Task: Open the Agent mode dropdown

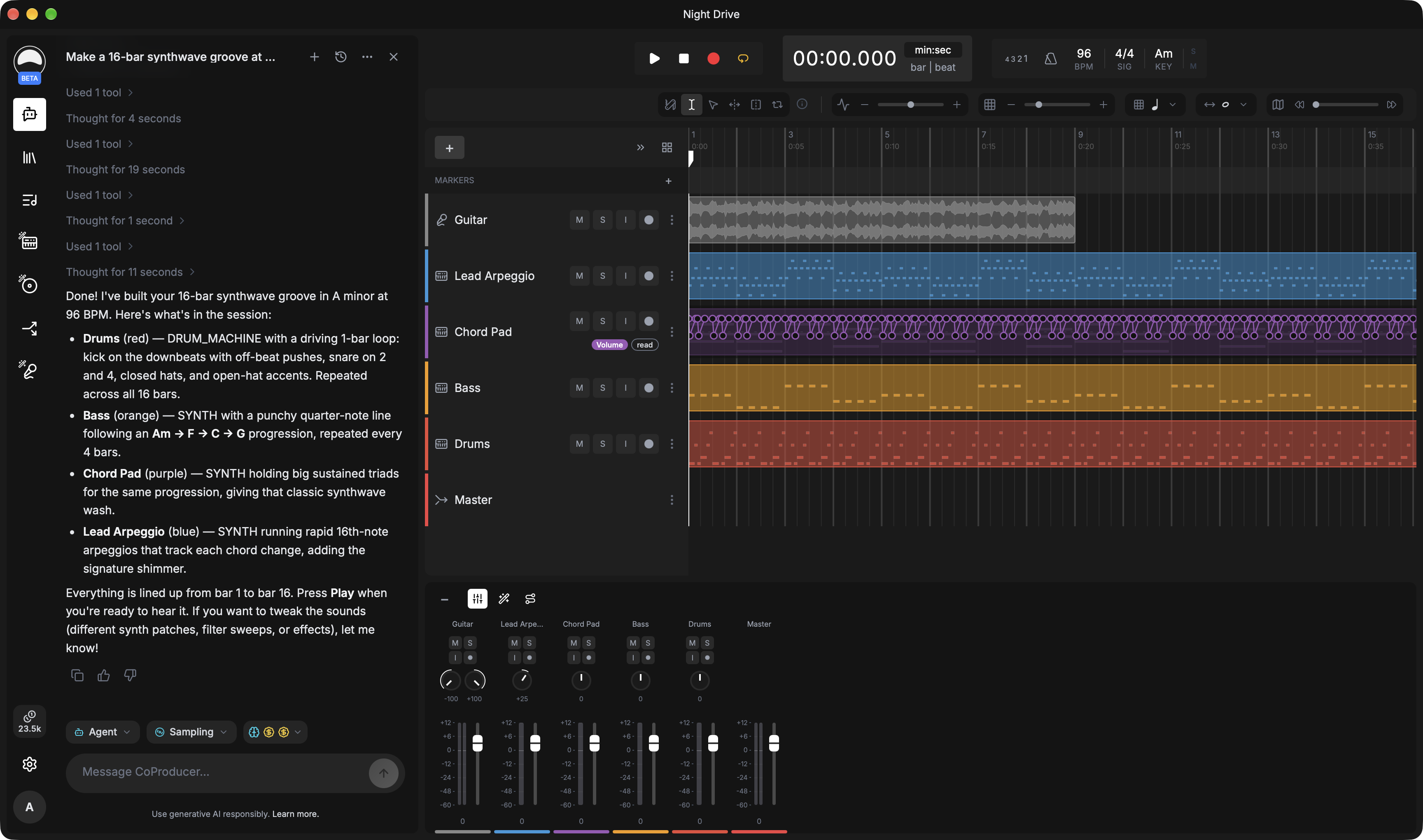Action: tap(103, 732)
